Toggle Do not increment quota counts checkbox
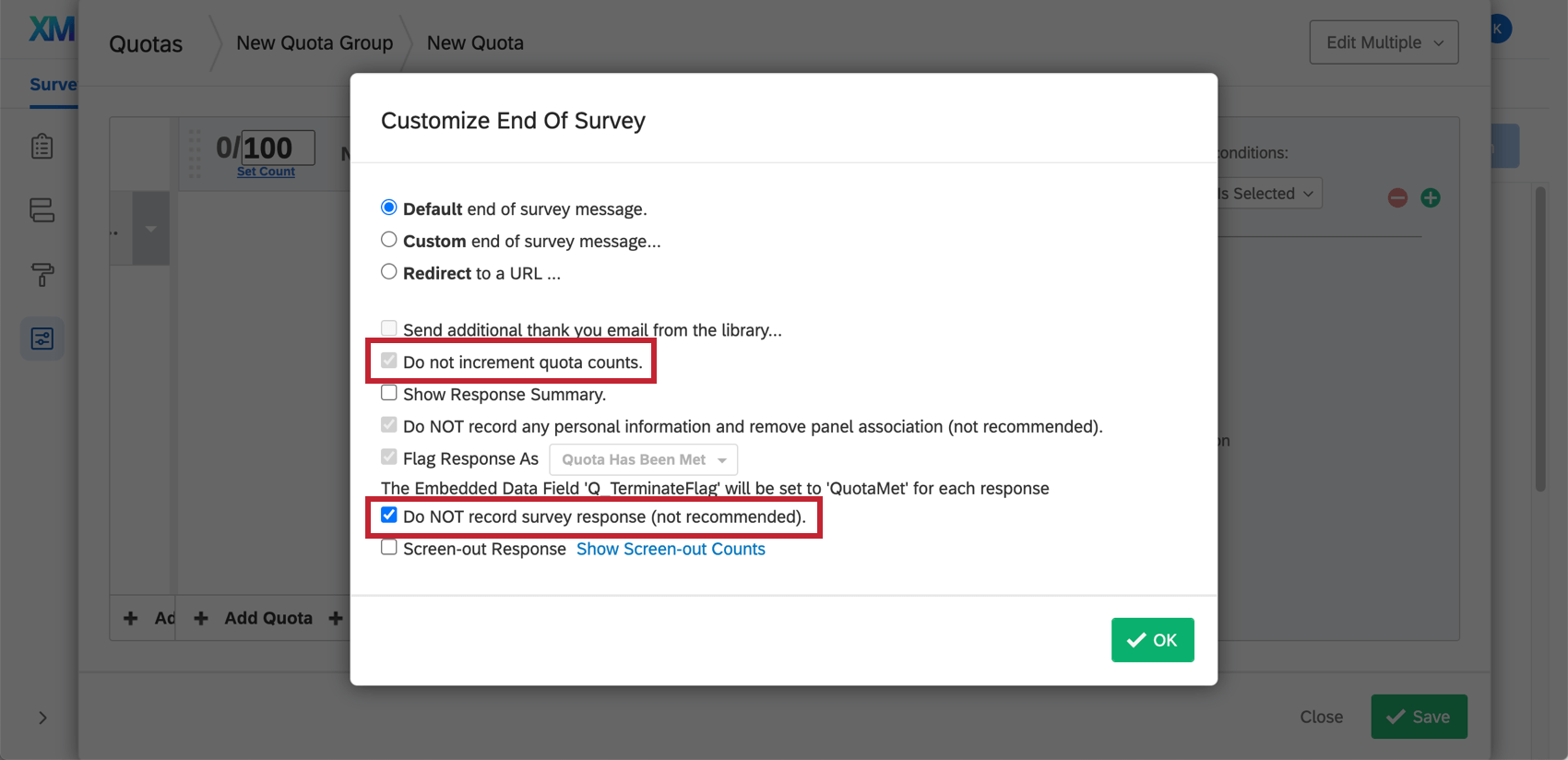The image size is (1568, 760). pyautogui.click(x=389, y=361)
